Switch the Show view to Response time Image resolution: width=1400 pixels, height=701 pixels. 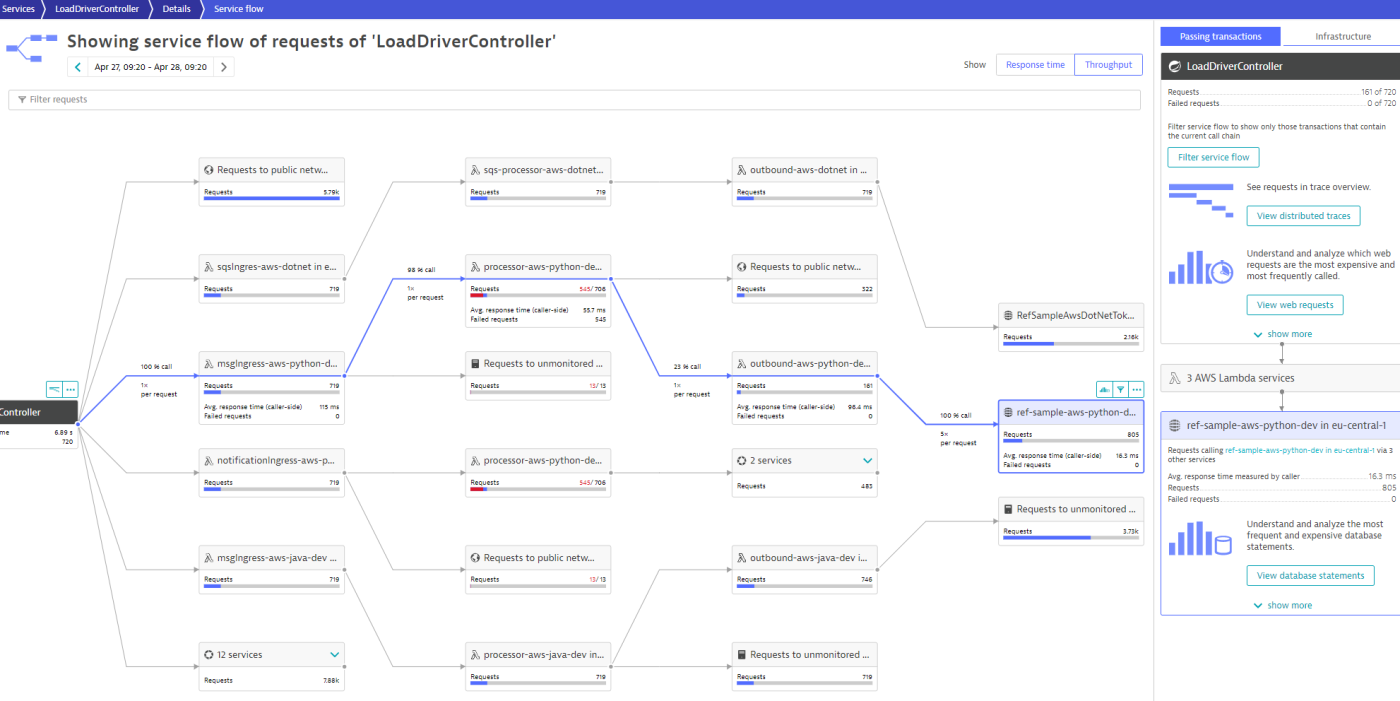(1034, 64)
